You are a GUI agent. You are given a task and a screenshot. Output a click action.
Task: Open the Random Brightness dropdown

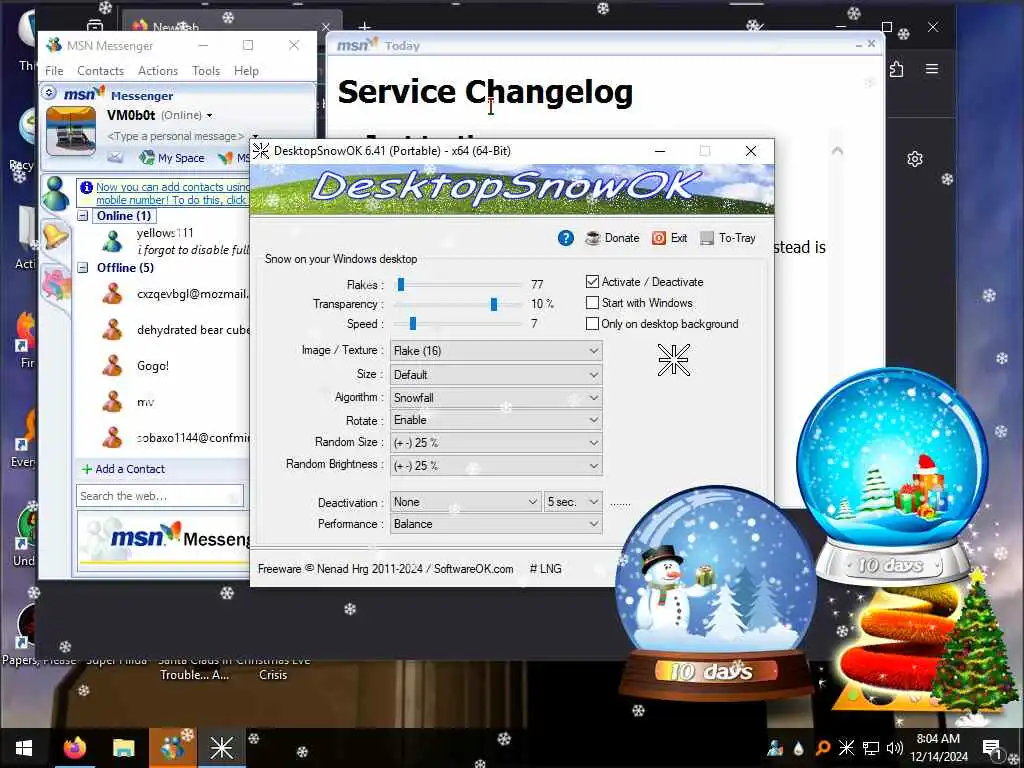[496, 465]
